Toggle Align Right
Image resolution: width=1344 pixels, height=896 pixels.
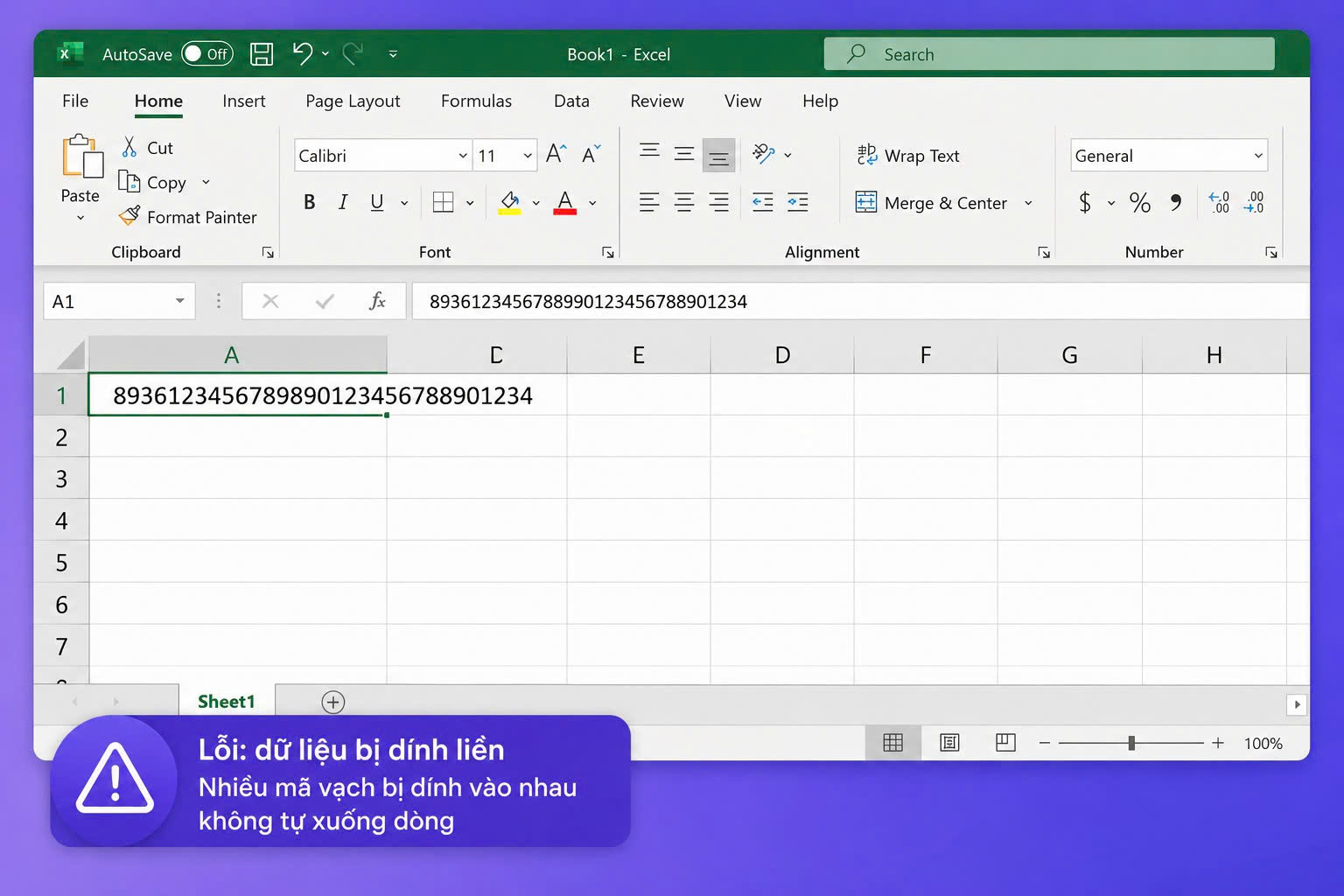pyautogui.click(x=719, y=202)
